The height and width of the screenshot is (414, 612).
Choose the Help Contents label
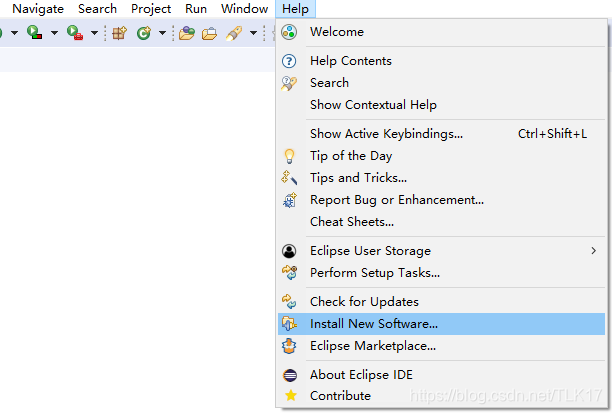tap(351, 61)
